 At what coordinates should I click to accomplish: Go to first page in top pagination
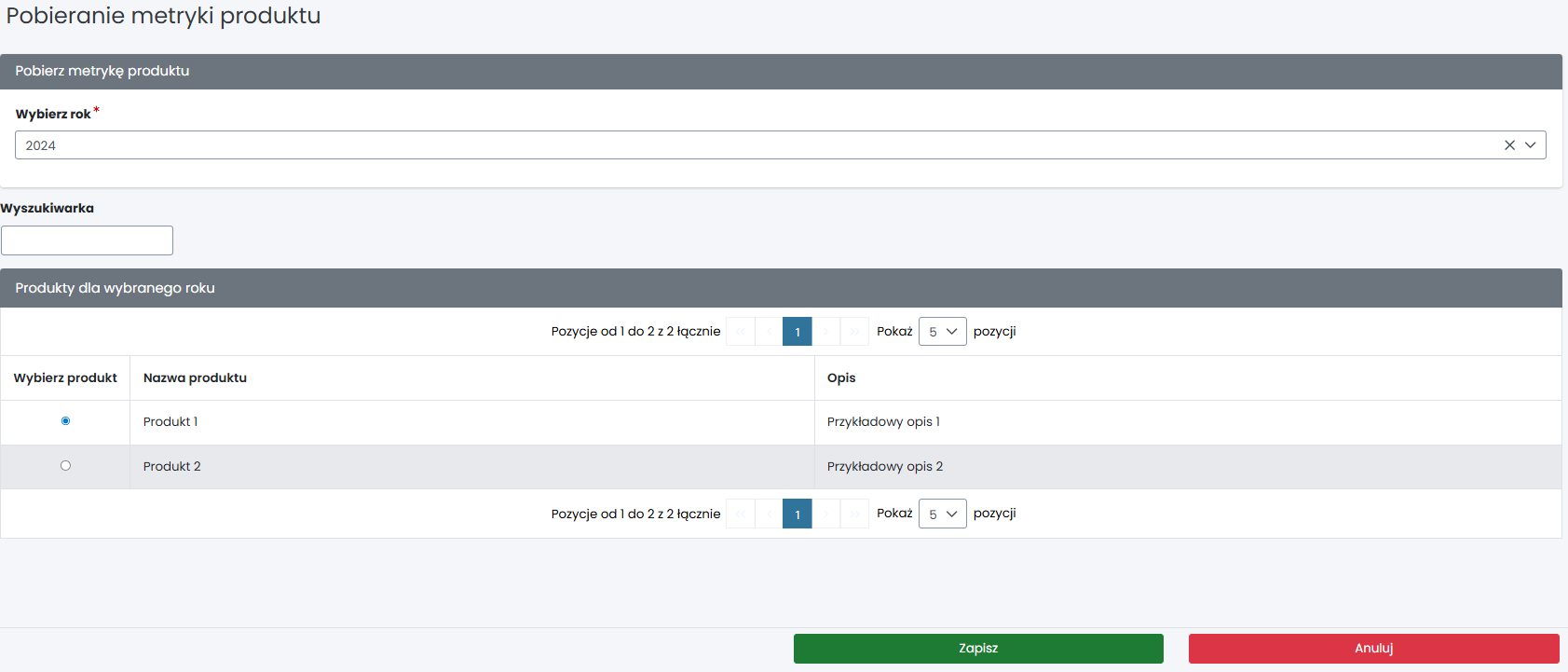740,332
